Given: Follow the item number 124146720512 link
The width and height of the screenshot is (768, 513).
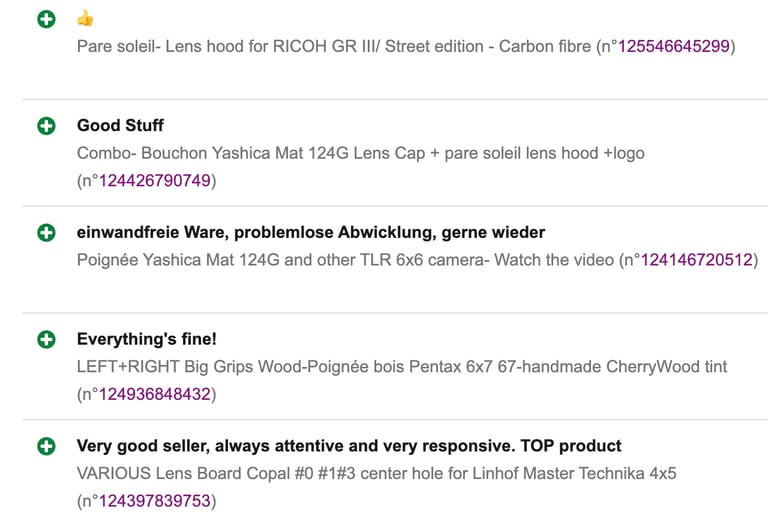Looking at the screenshot, I should [x=696, y=261].
